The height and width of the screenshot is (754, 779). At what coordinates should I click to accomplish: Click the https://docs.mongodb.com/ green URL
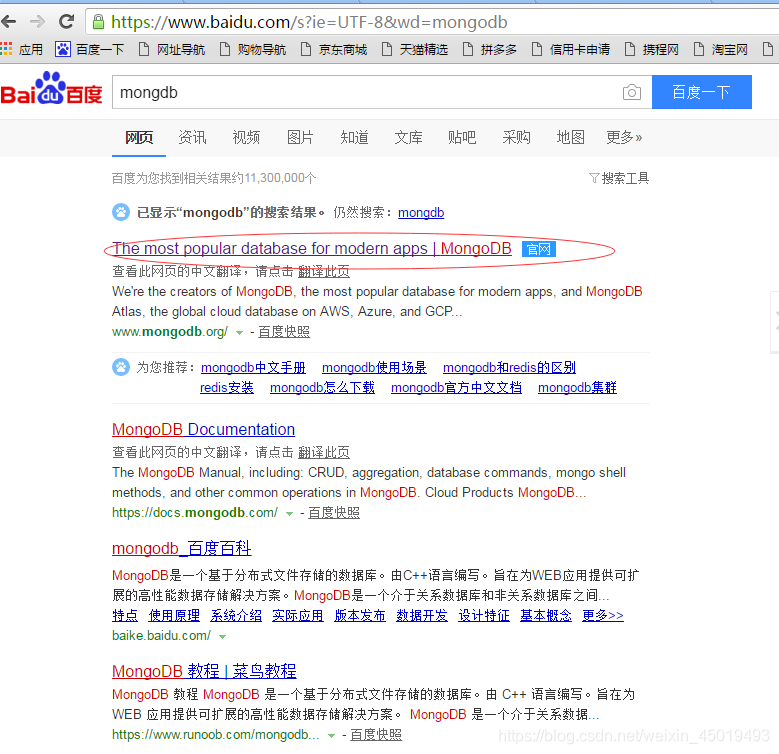pyautogui.click(x=195, y=513)
